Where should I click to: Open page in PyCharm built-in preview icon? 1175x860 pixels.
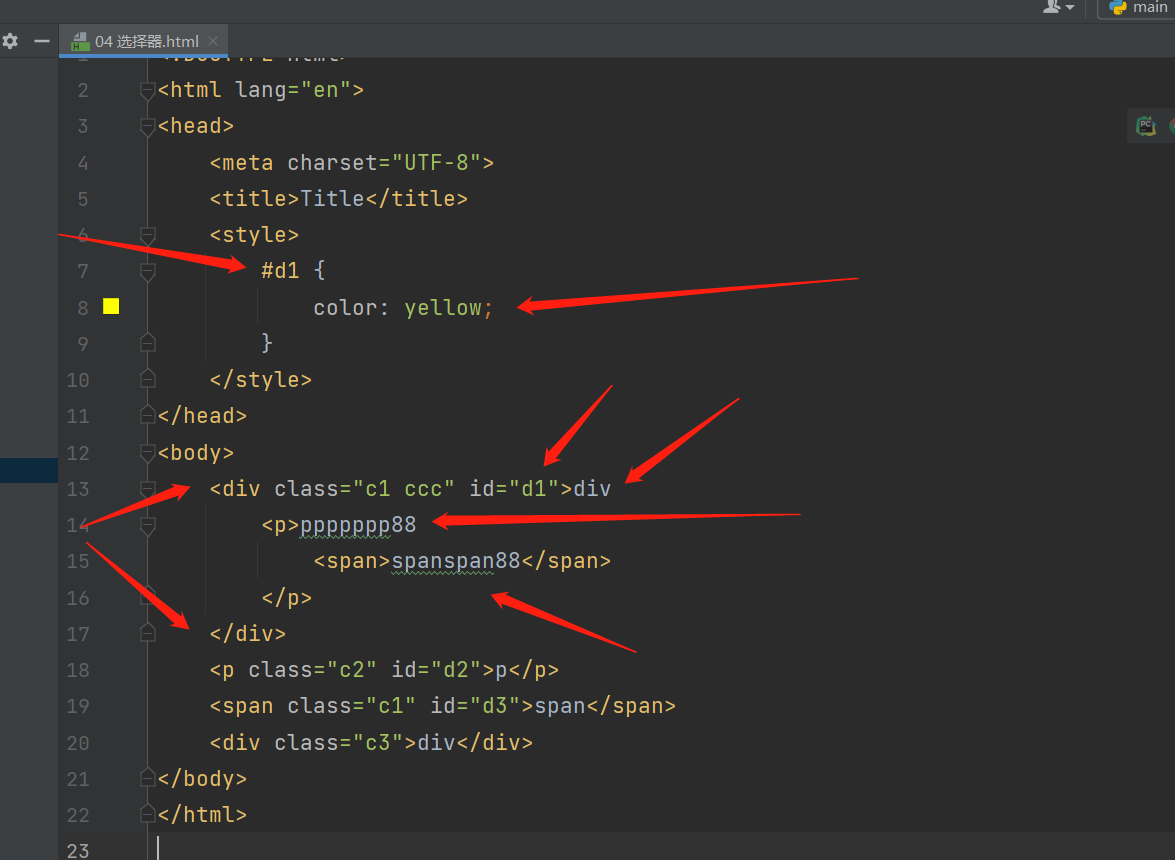(x=1145, y=126)
